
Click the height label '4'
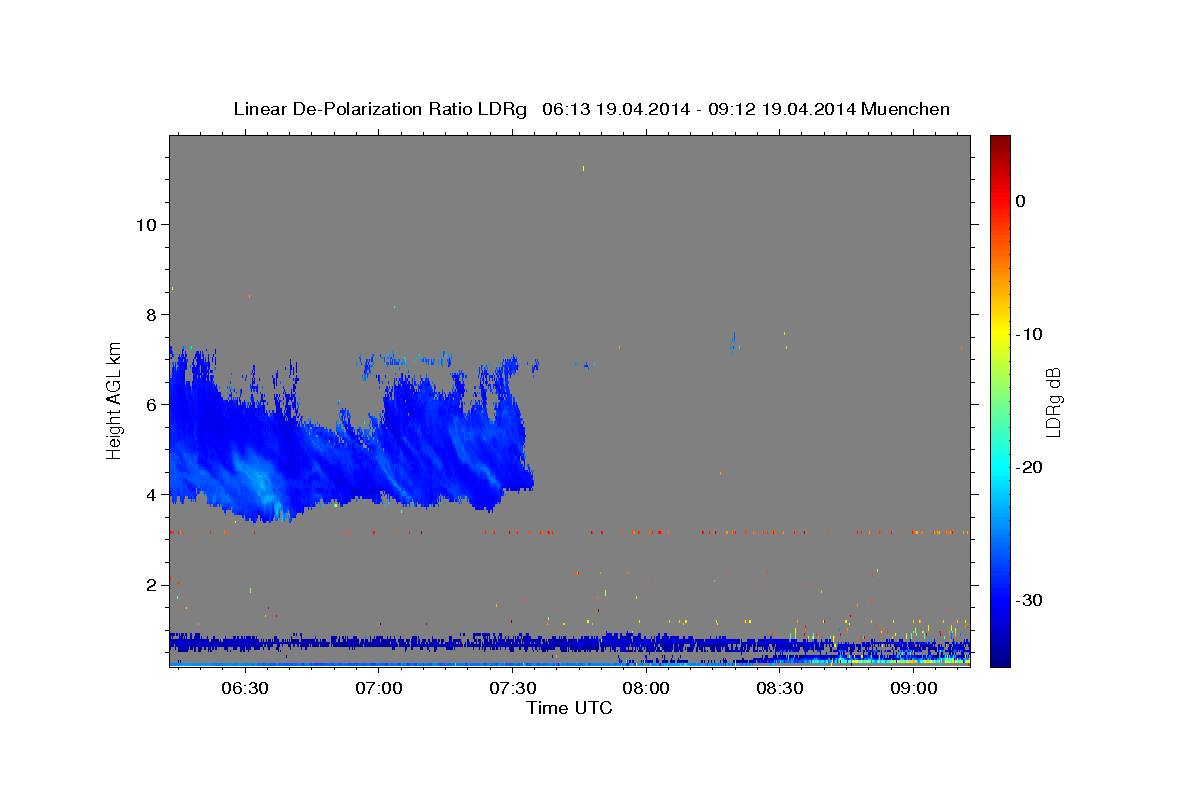(149, 494)
